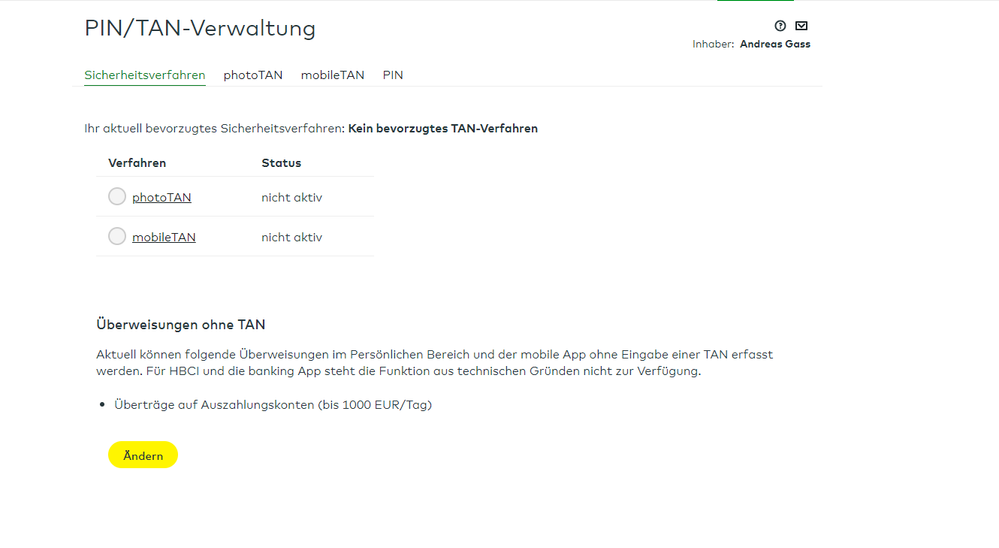
Task: Click the photoTAN row's nicht aktiv status
Action: pyautogui.click(x=292, y=198)
